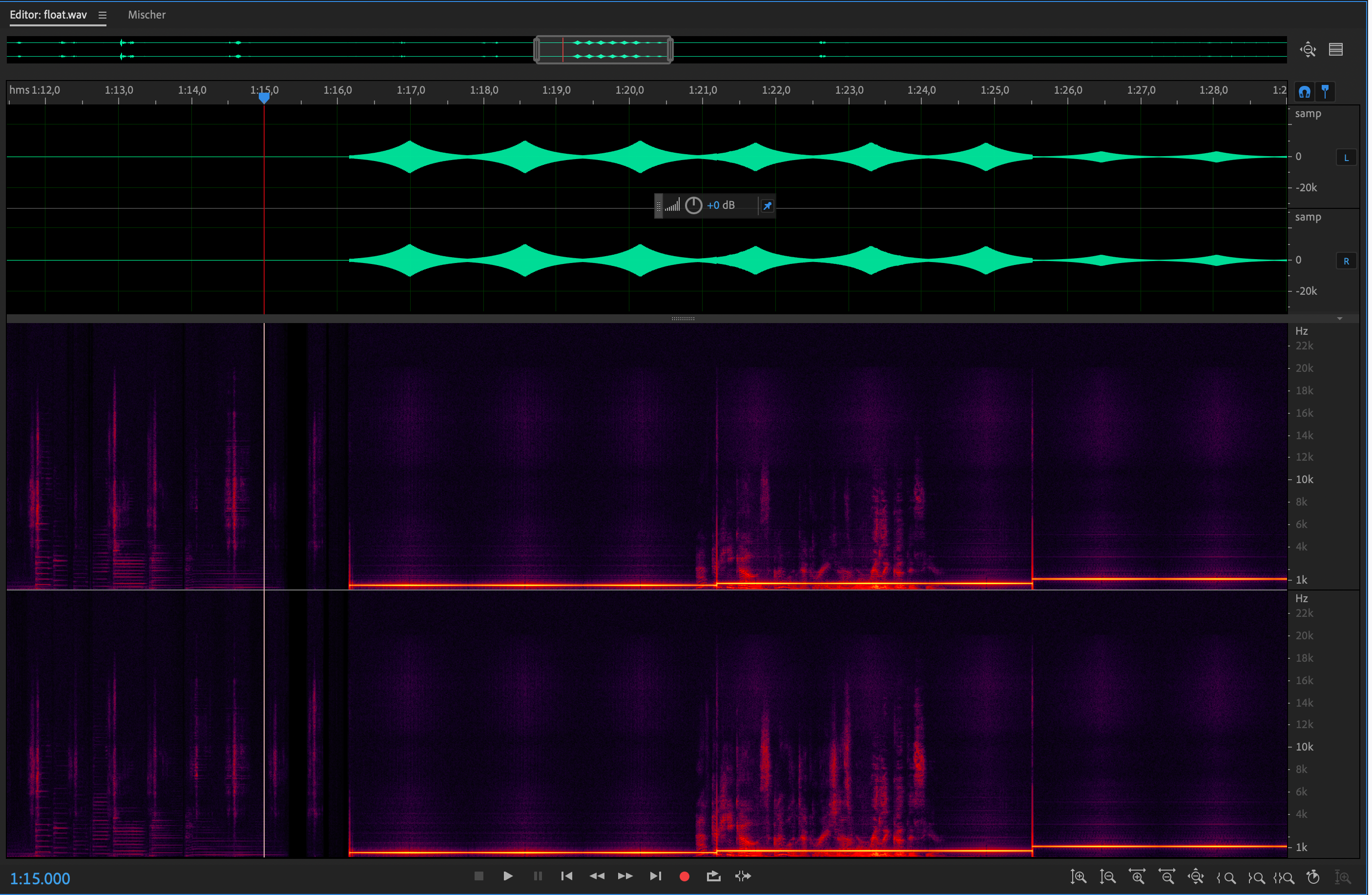Zoom in amplitude vertically
This screenshot has width=1372, height=895.
1079,877
